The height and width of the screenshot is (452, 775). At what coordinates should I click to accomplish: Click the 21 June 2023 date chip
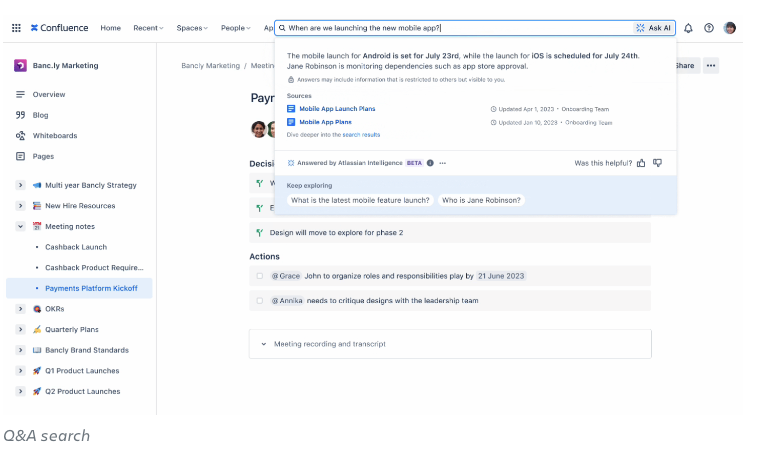coord(501,276)
